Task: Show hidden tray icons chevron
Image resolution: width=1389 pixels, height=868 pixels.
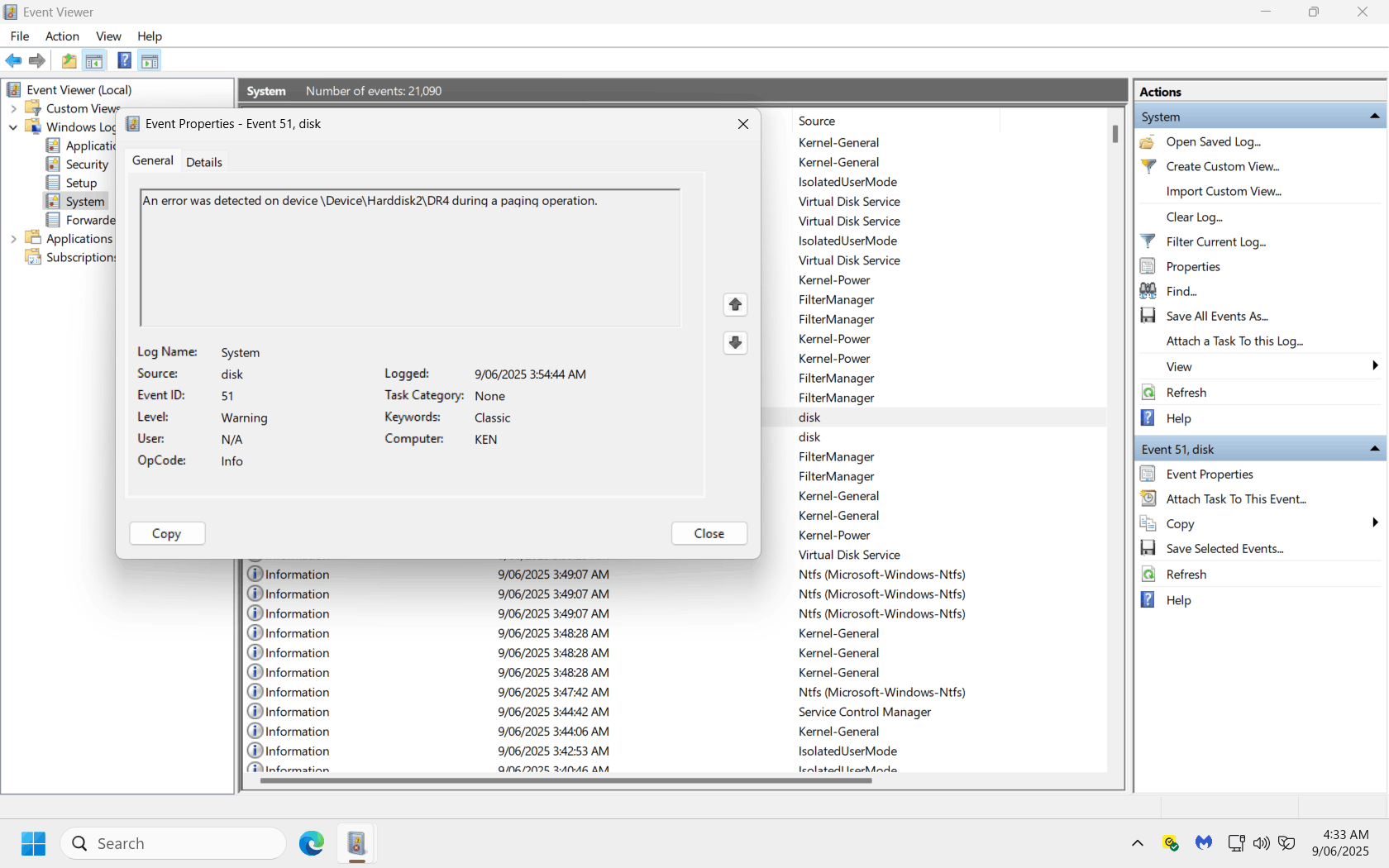Action: [1138, 843]
